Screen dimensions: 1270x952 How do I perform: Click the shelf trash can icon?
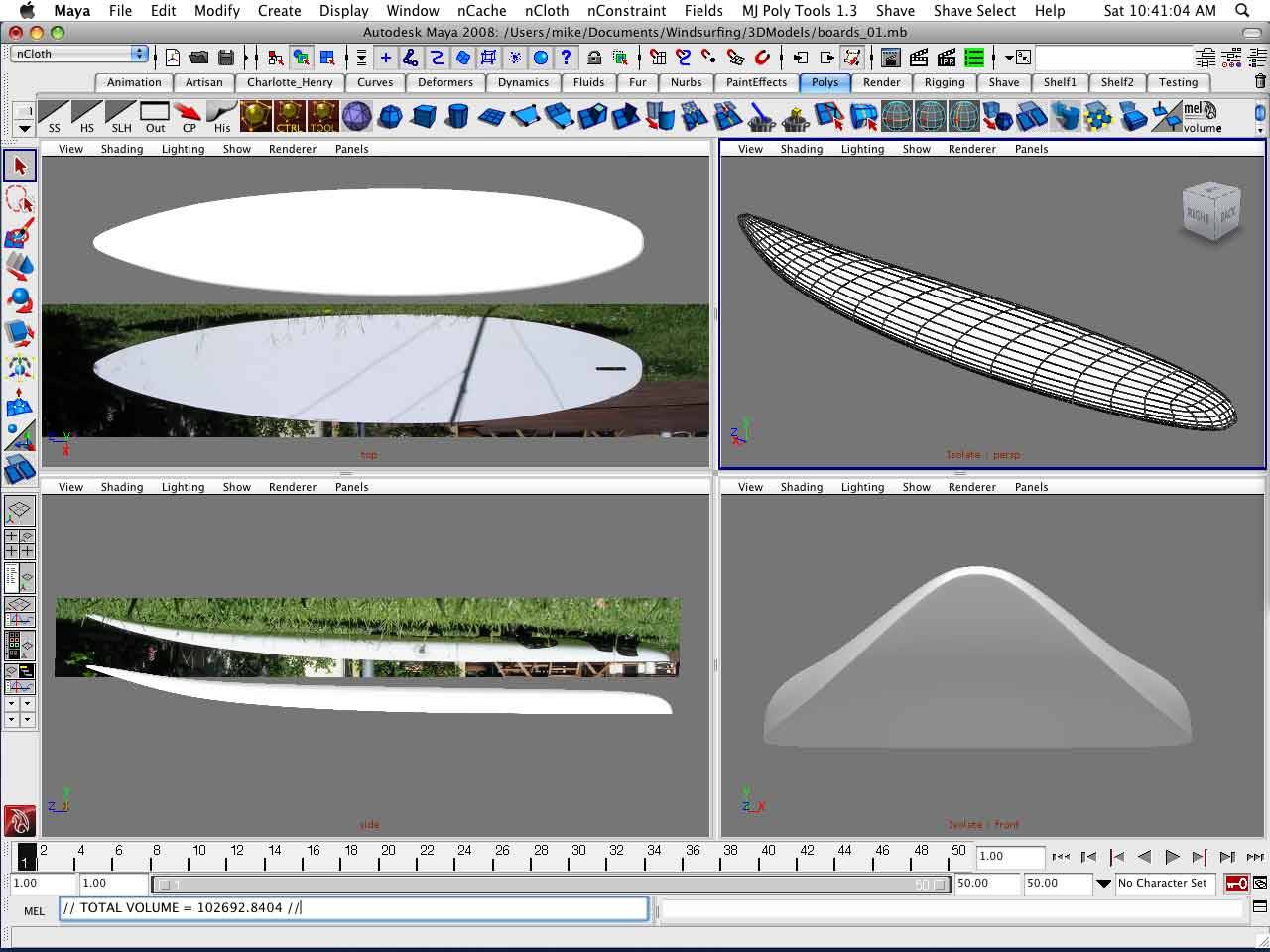(x=1260, y=82)
